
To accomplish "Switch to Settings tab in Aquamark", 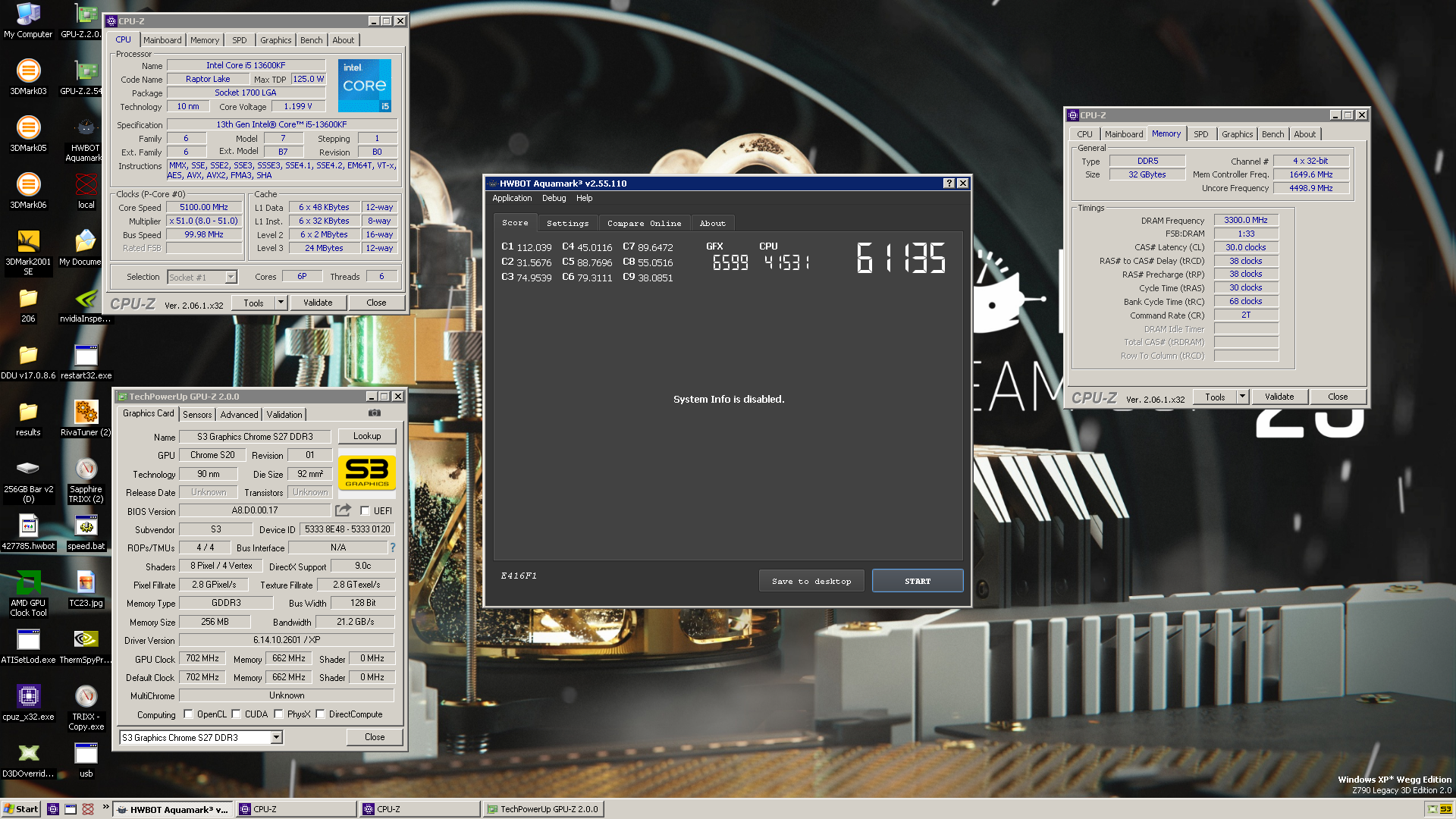I will click(567, 224).
